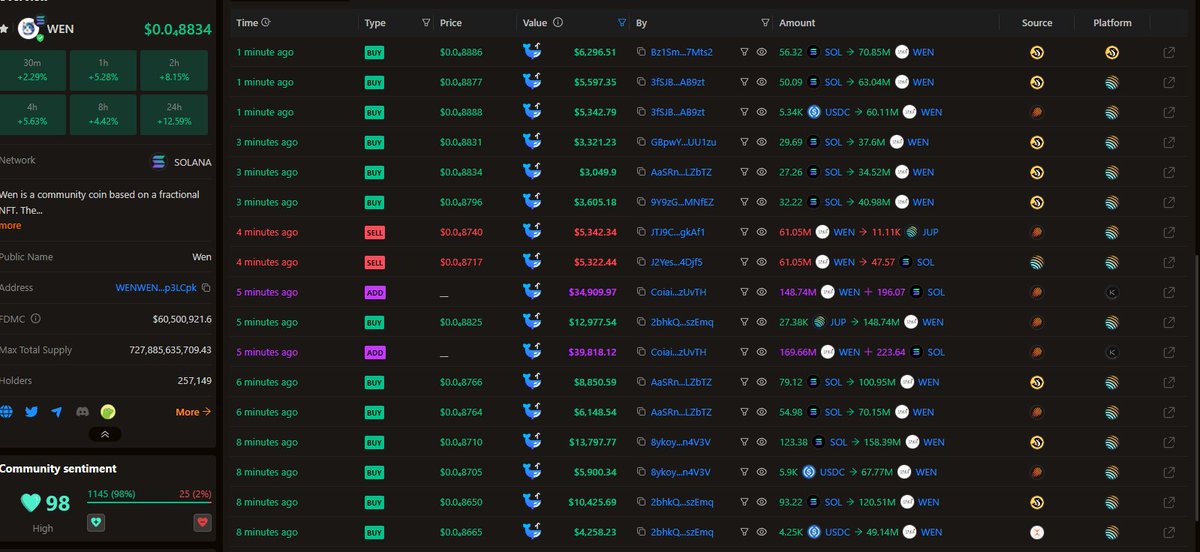
Task: Click the Price column header
Action: click(452, 22)
